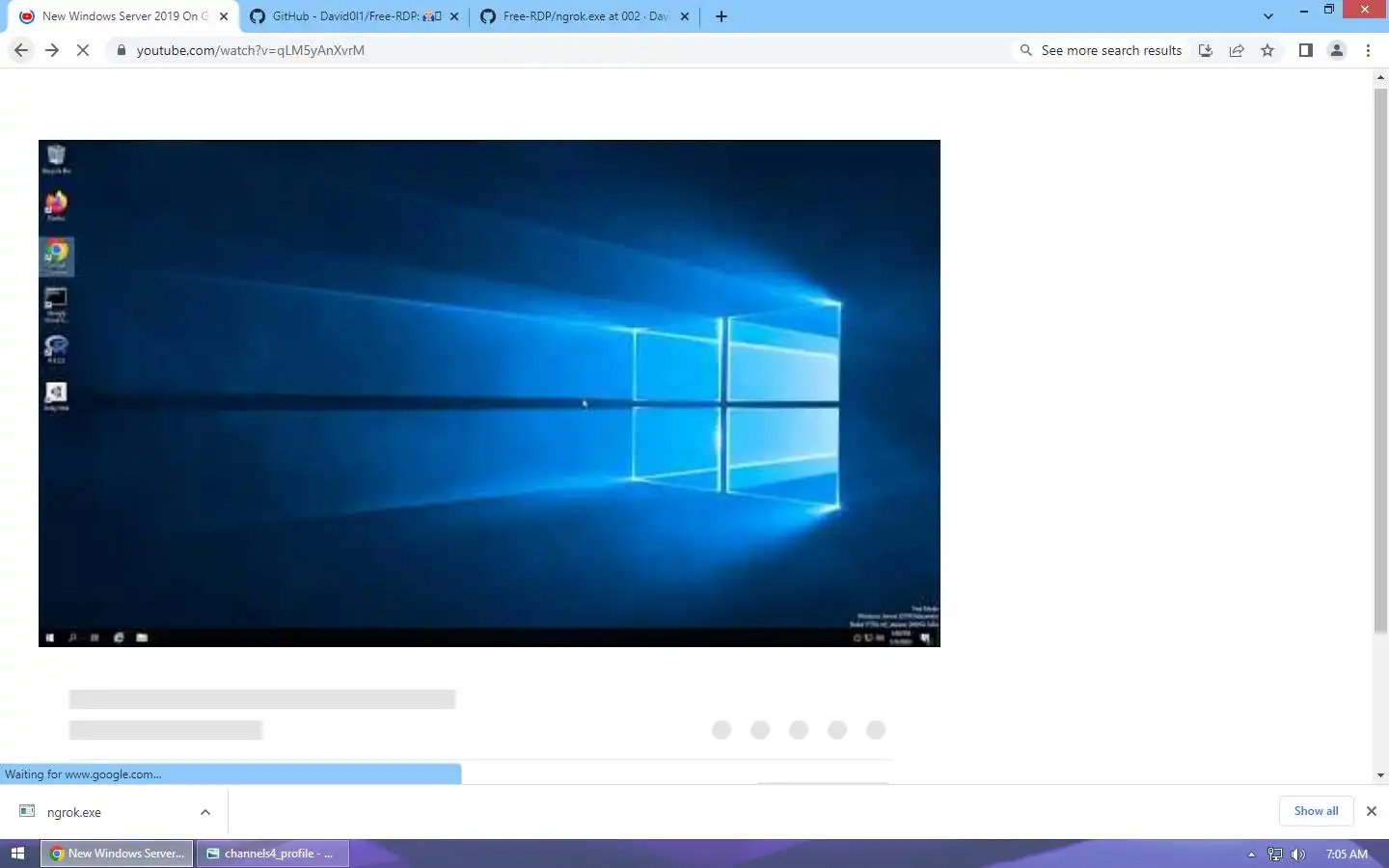This screenshot has height=868, width=1389.
Task: Click the 7:05 AM clock
Action: coord(1347,854)
